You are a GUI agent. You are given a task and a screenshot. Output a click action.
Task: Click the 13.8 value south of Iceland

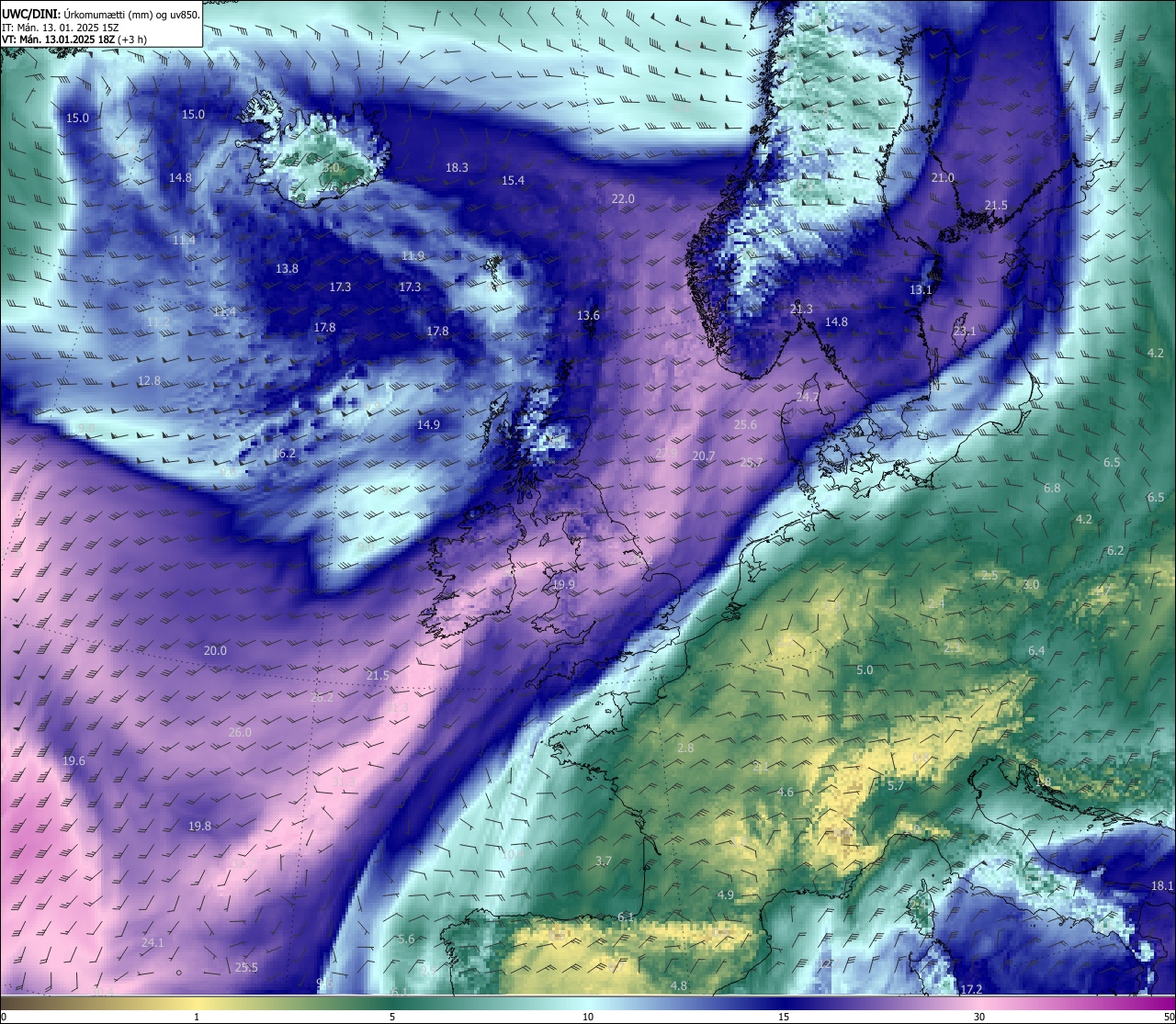pos(287,268)
